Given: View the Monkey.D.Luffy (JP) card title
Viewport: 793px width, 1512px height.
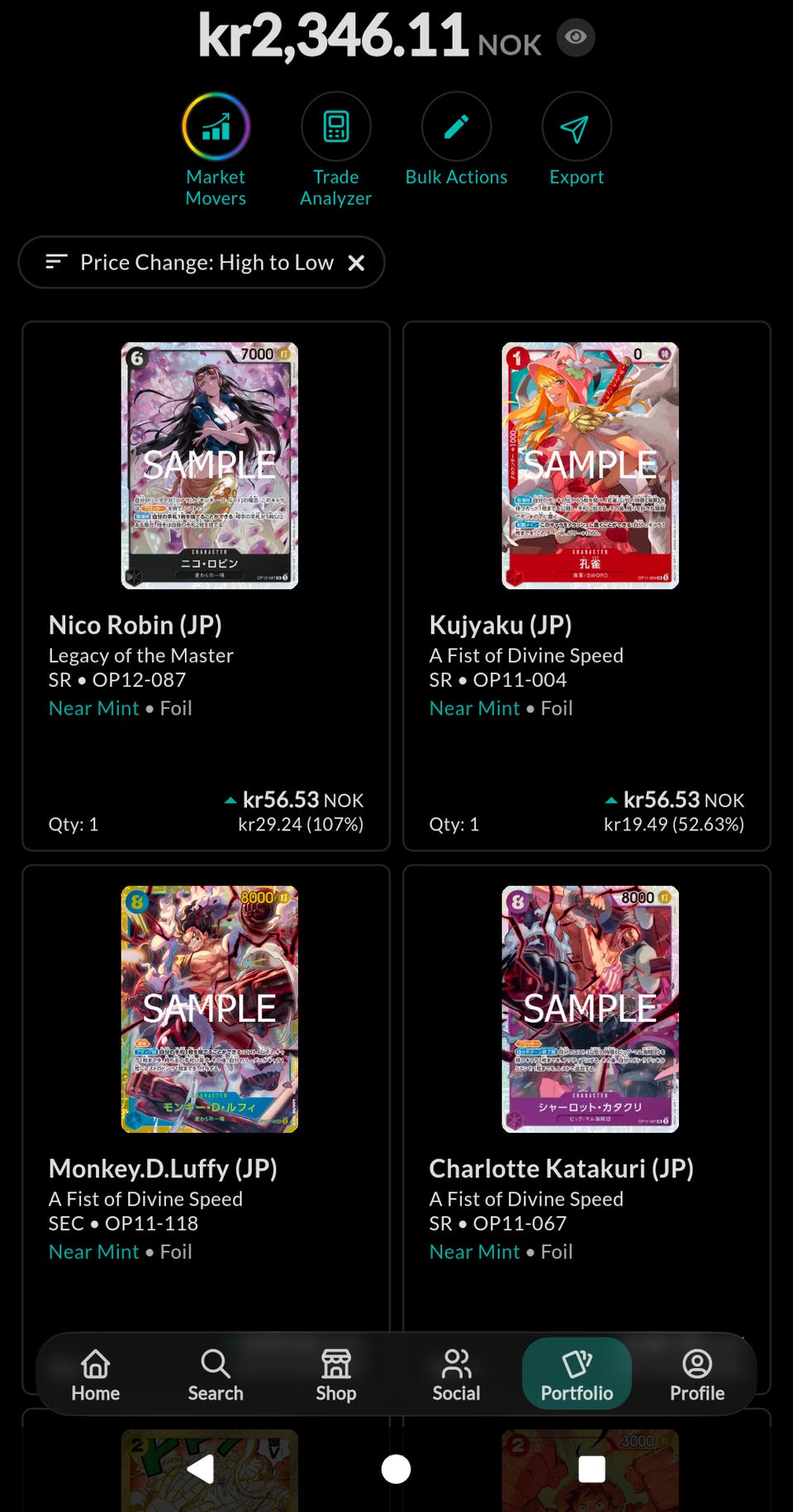Looking at the screenshot, I should [163, 1168].
